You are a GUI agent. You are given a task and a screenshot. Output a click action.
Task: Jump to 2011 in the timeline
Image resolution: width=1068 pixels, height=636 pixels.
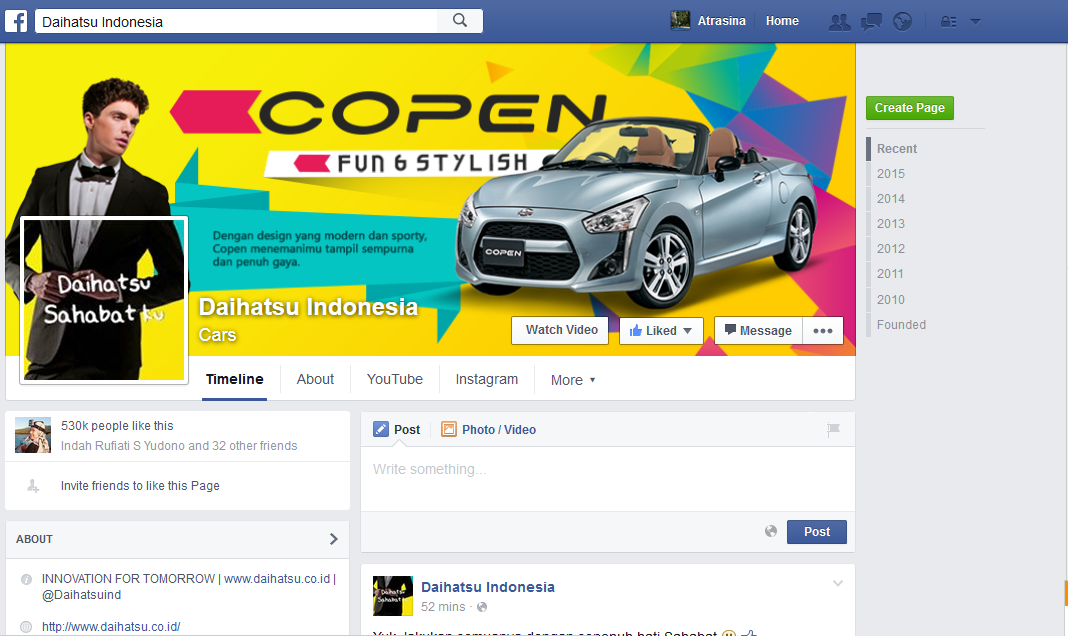tap(890, 274)
